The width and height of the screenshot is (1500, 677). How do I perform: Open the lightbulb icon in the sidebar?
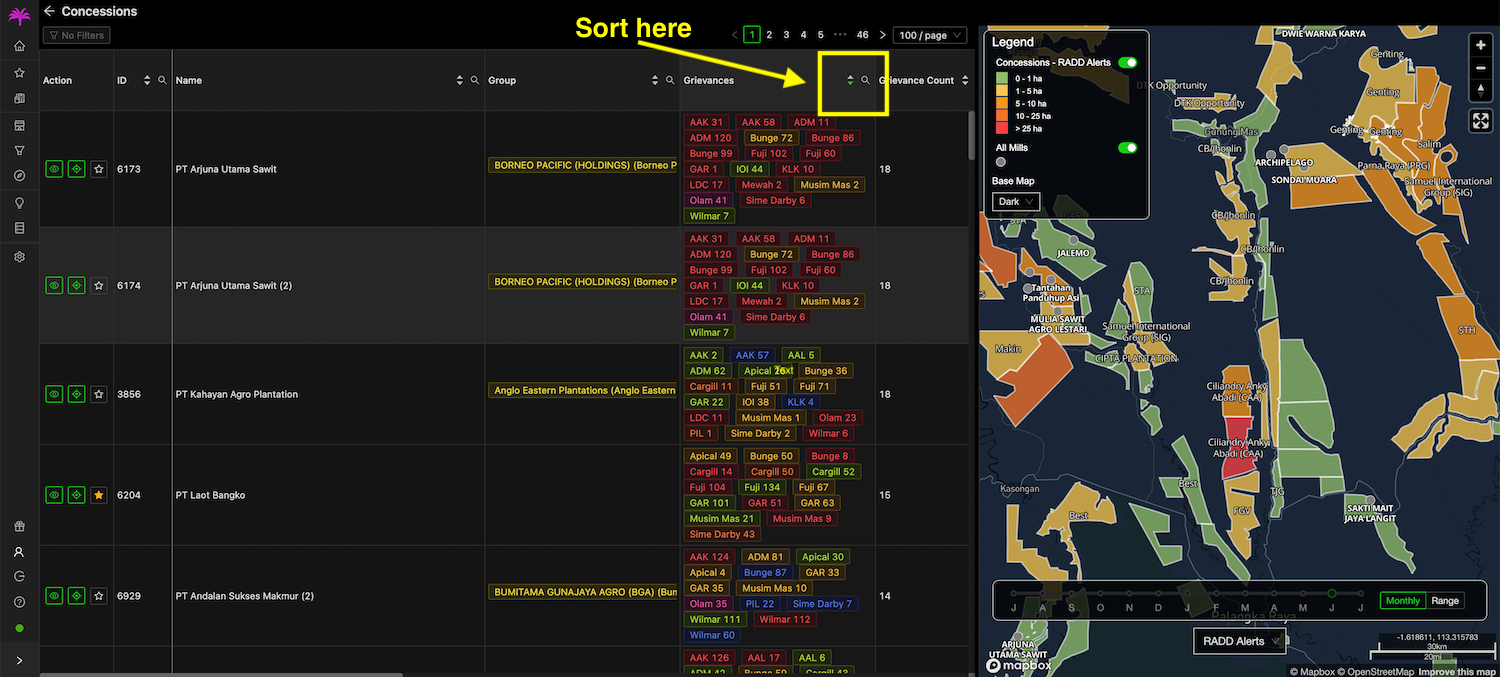click(19, 203)
